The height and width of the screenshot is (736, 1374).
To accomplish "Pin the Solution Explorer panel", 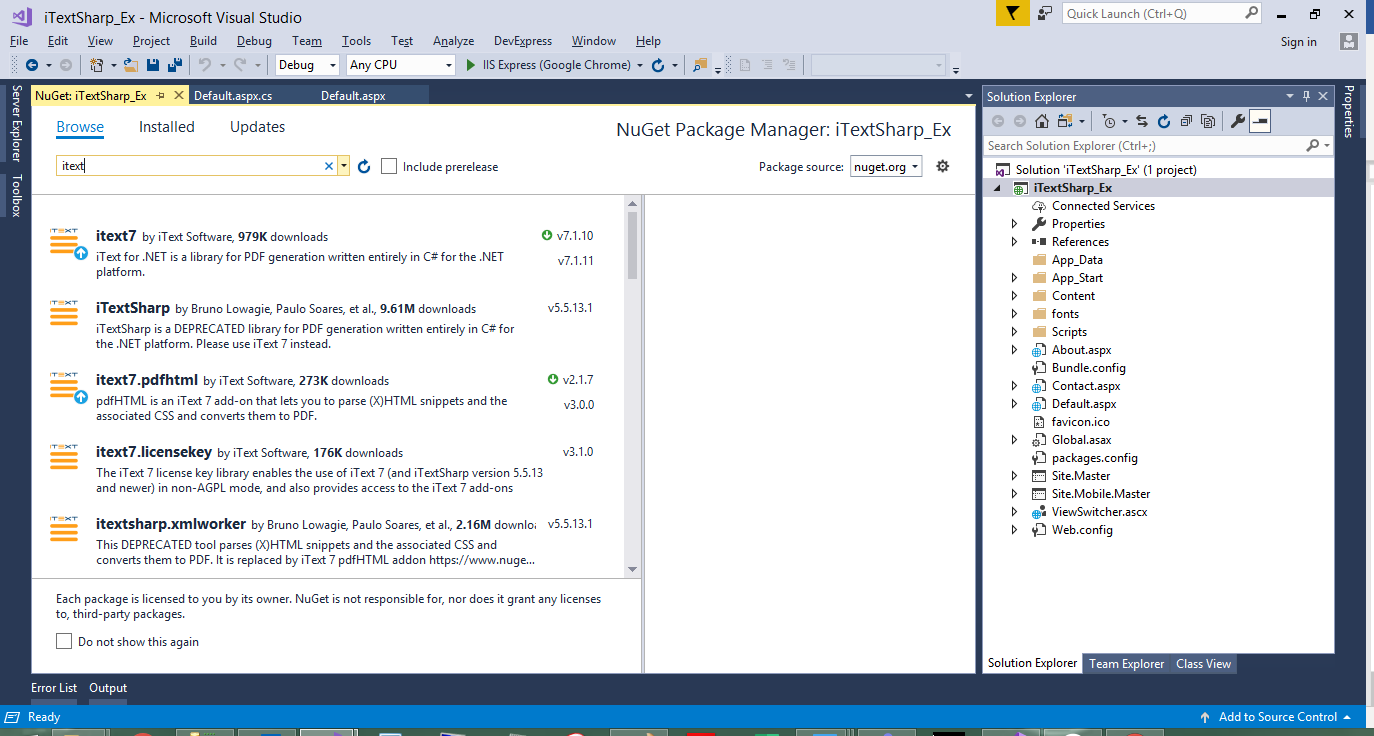I will click(1306, 96).
